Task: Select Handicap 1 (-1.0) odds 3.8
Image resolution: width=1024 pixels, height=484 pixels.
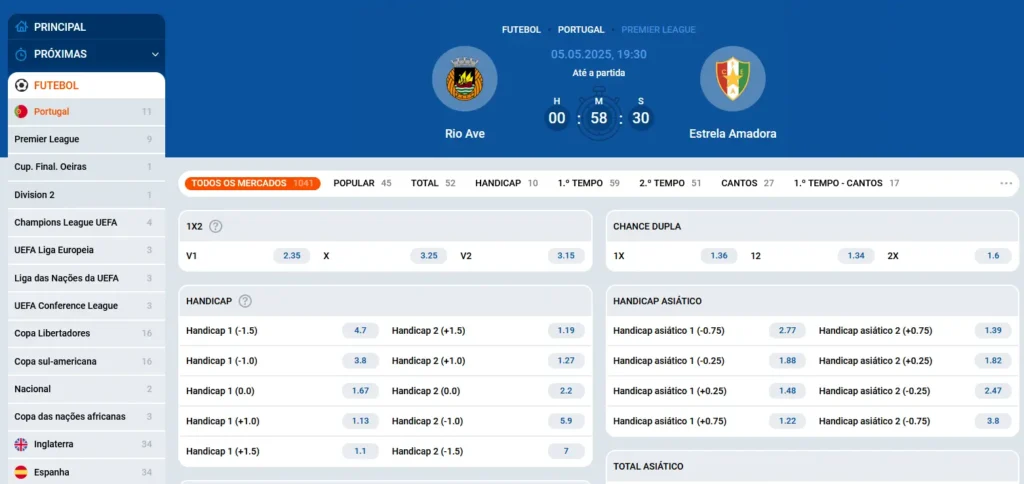Action: click(360, 361)
